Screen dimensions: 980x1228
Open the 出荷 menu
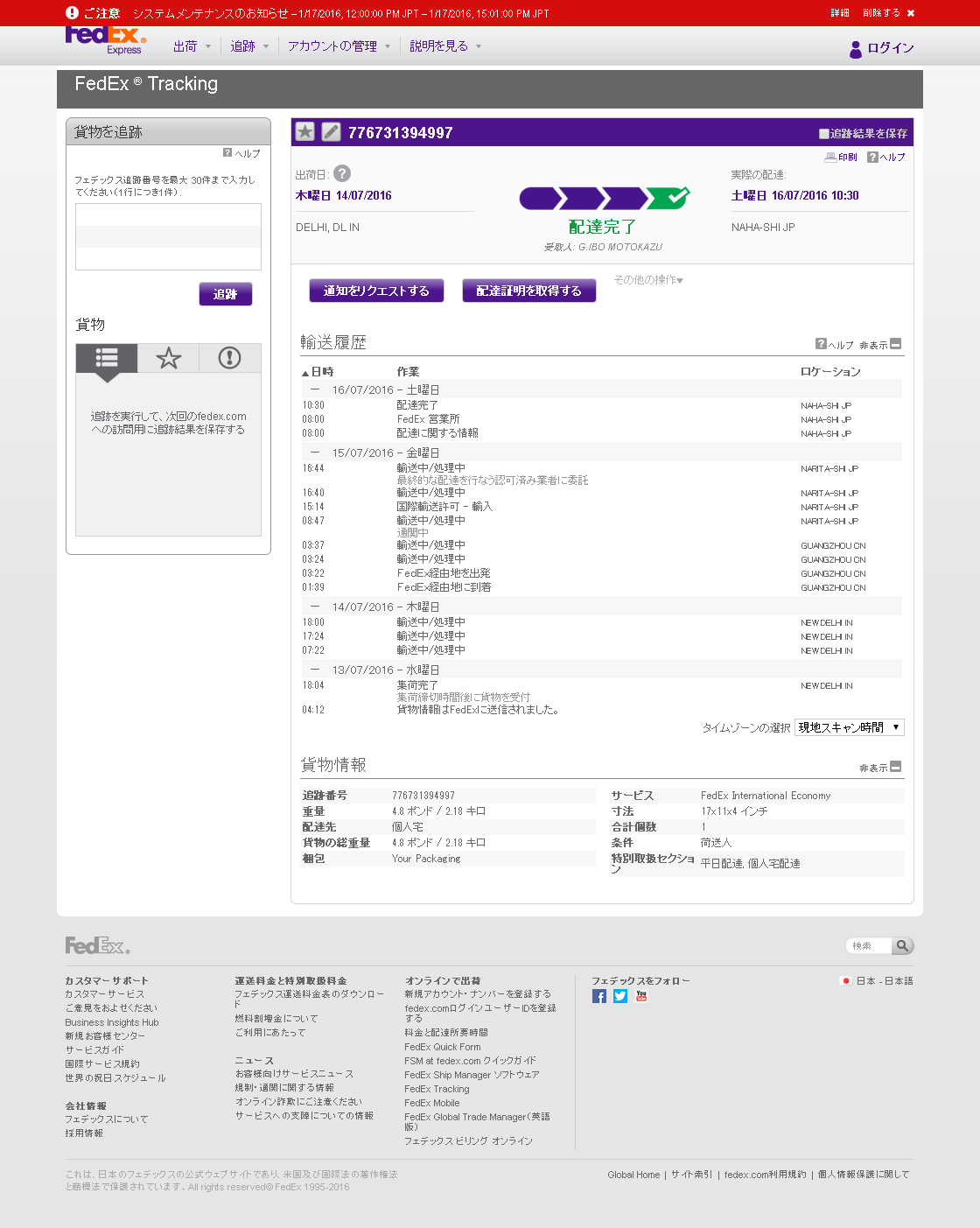click(x=192, y=46)
